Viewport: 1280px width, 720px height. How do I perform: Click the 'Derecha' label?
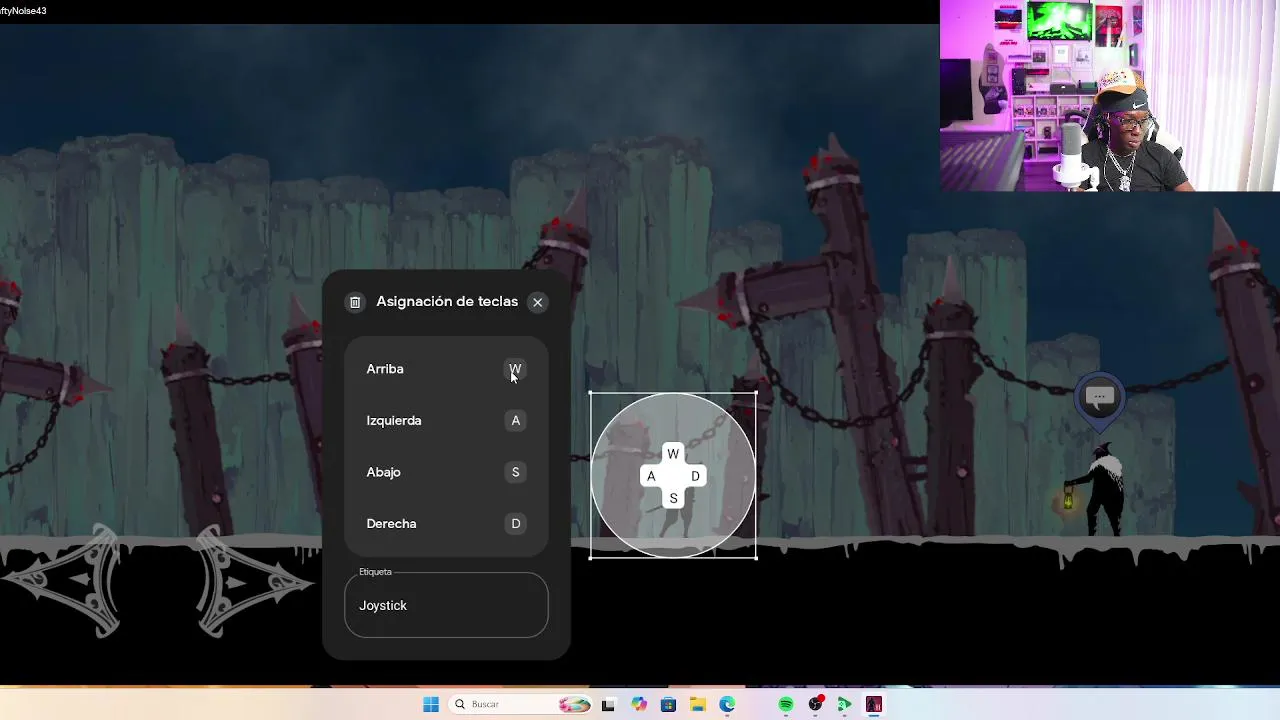[391, 524]
